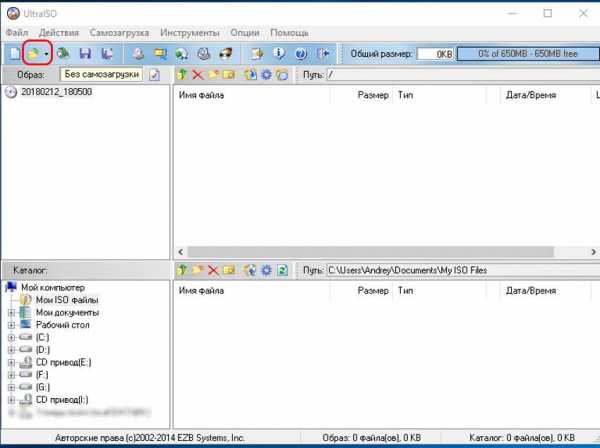Open an ISO file via the highlighted Open icon

[32, 53]
